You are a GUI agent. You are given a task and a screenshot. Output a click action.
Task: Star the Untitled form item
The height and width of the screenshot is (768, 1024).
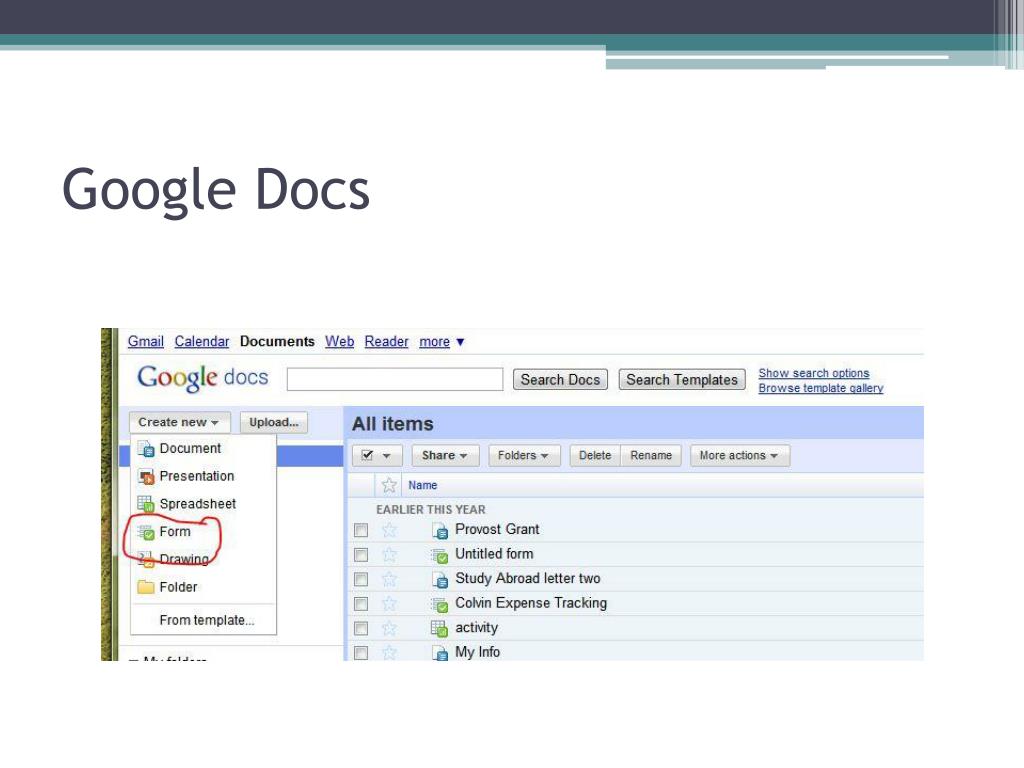(389, 555)
